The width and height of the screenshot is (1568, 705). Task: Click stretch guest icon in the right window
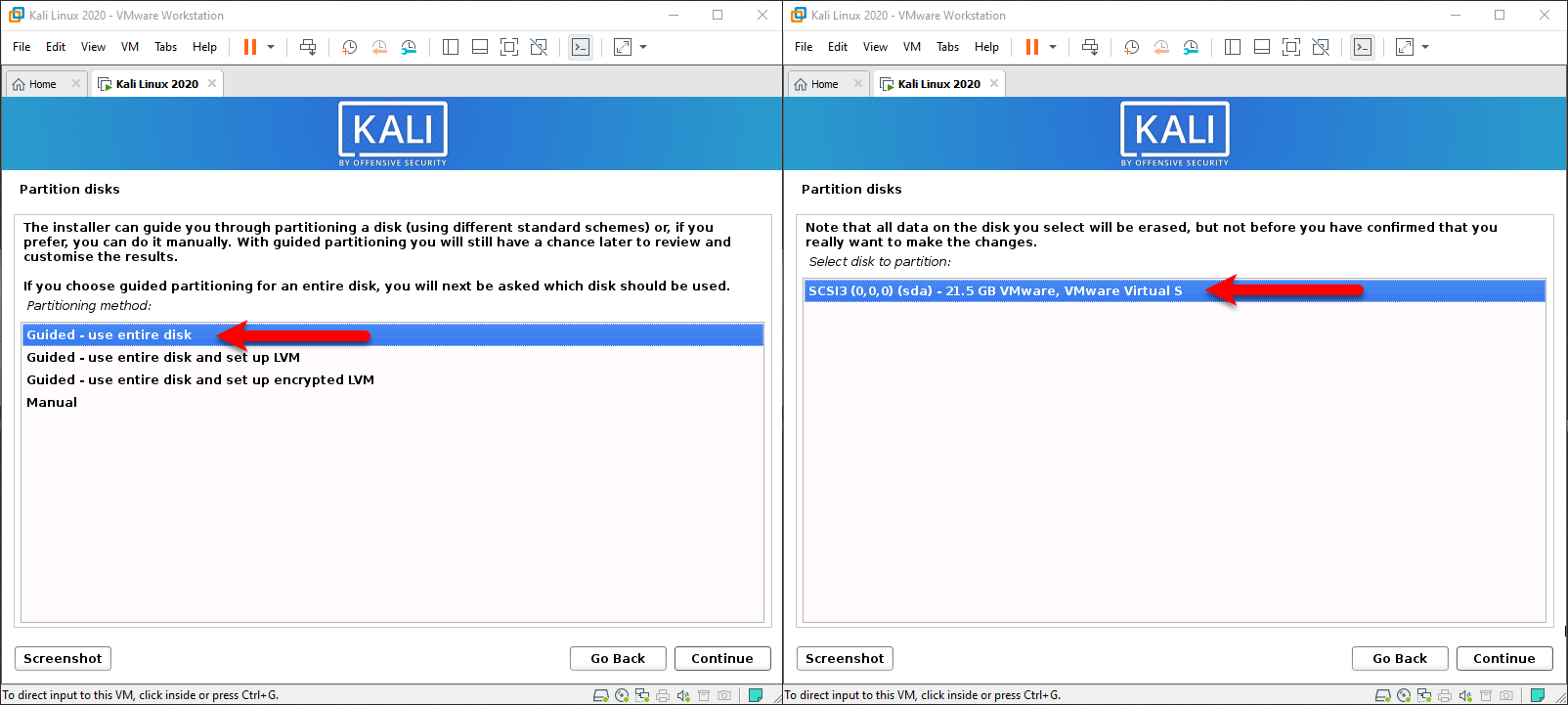(1405, 47)
